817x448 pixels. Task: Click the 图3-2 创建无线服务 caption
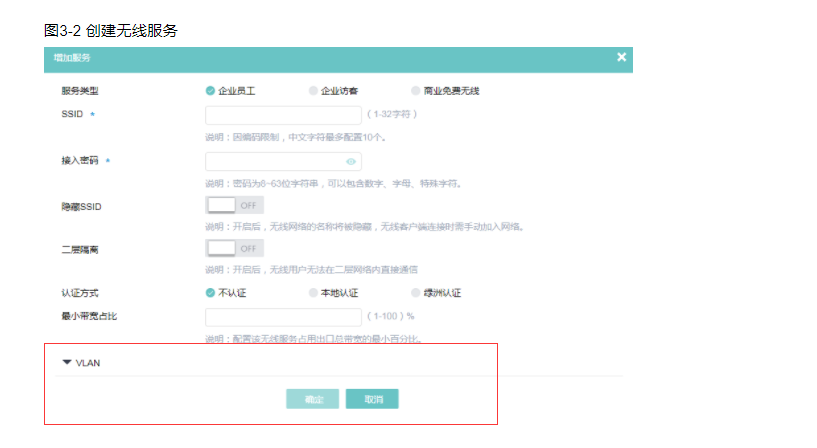pos(110,31)
